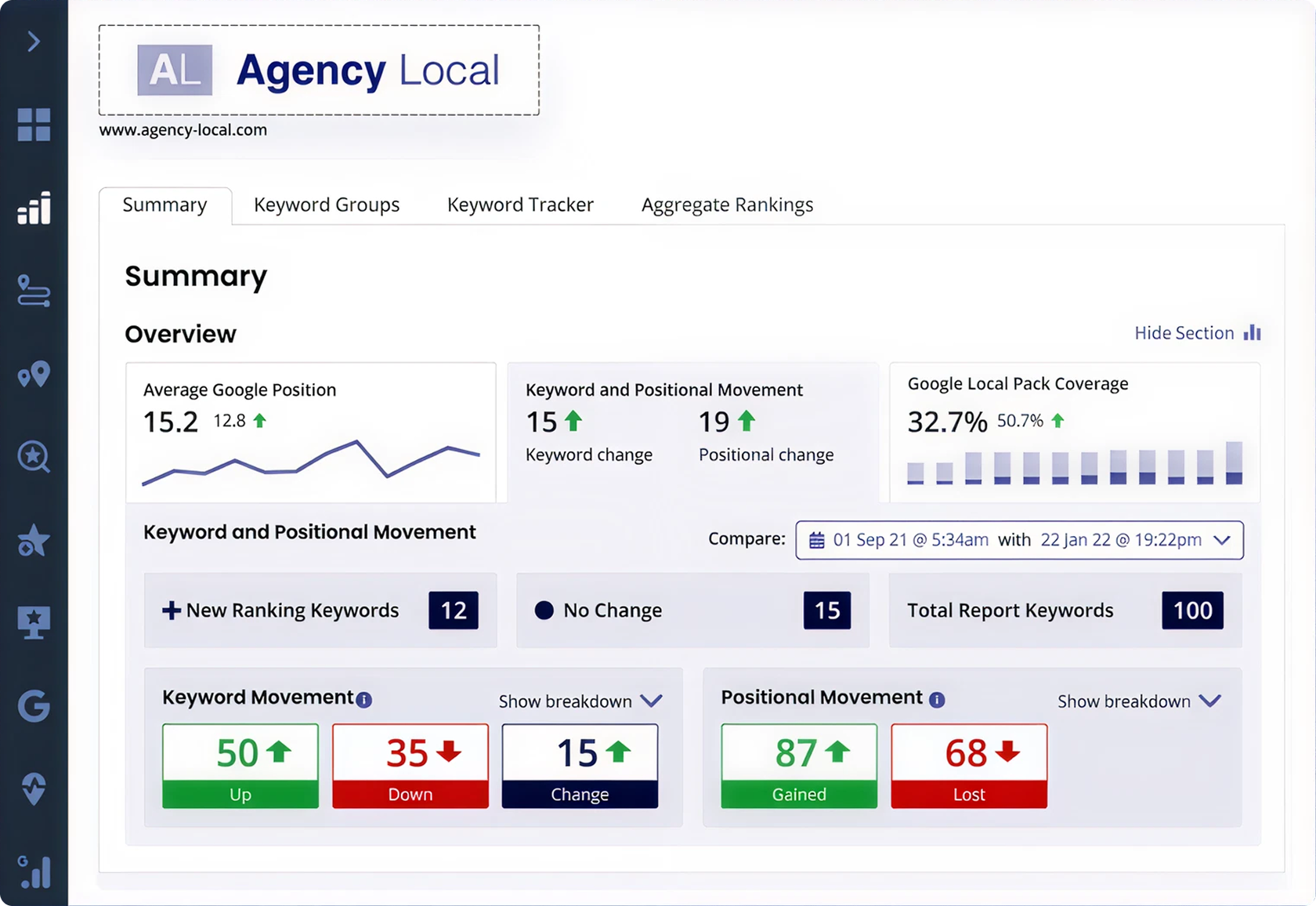Screen dimensions: 1316x906
Task: Open the location route icon in sidebar
Action: click(34, 291)
